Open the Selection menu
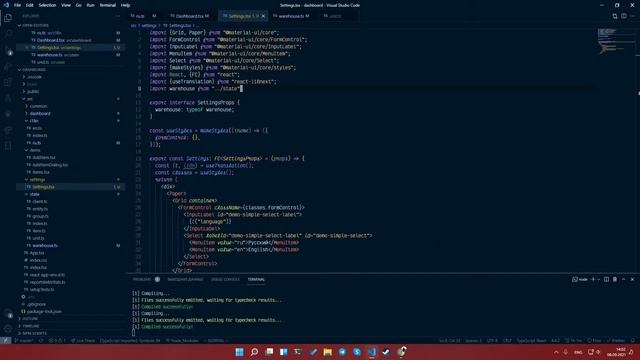640x360 pixels. [x=47, y=5]
